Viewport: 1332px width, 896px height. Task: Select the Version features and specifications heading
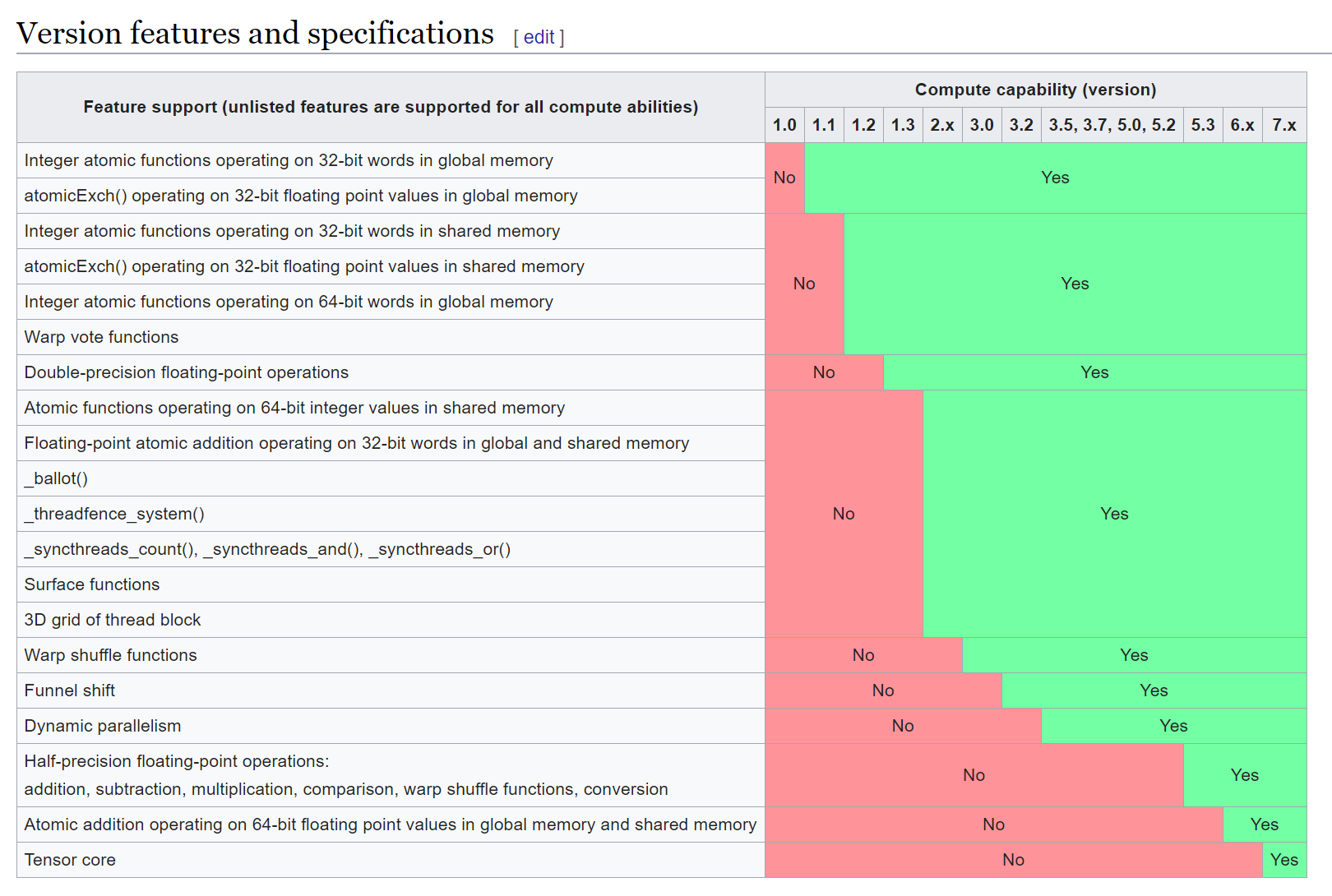pyautogui.click(x=255, y=33)
